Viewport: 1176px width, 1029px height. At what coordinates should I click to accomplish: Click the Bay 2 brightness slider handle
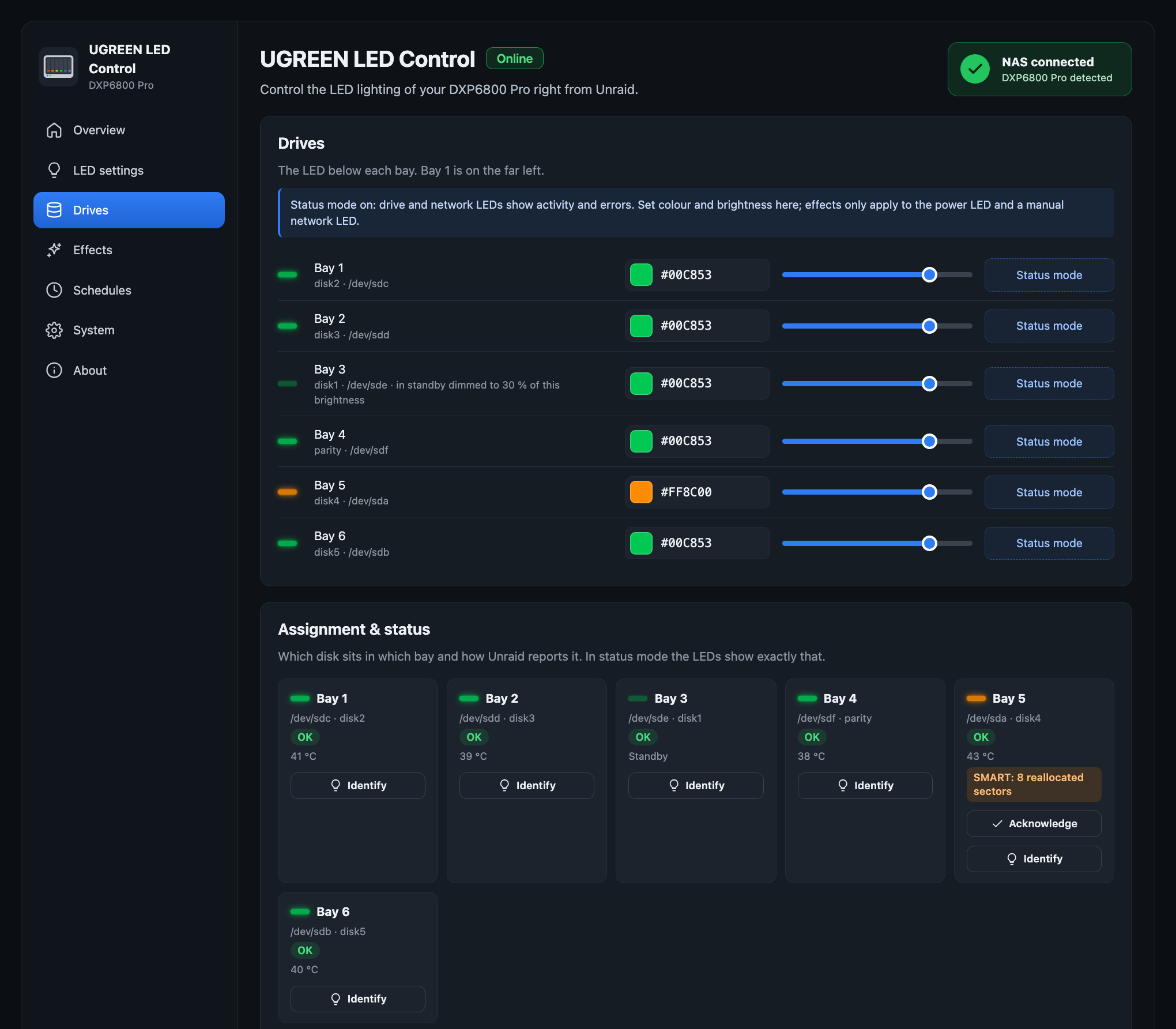click(x=929, y=326)
